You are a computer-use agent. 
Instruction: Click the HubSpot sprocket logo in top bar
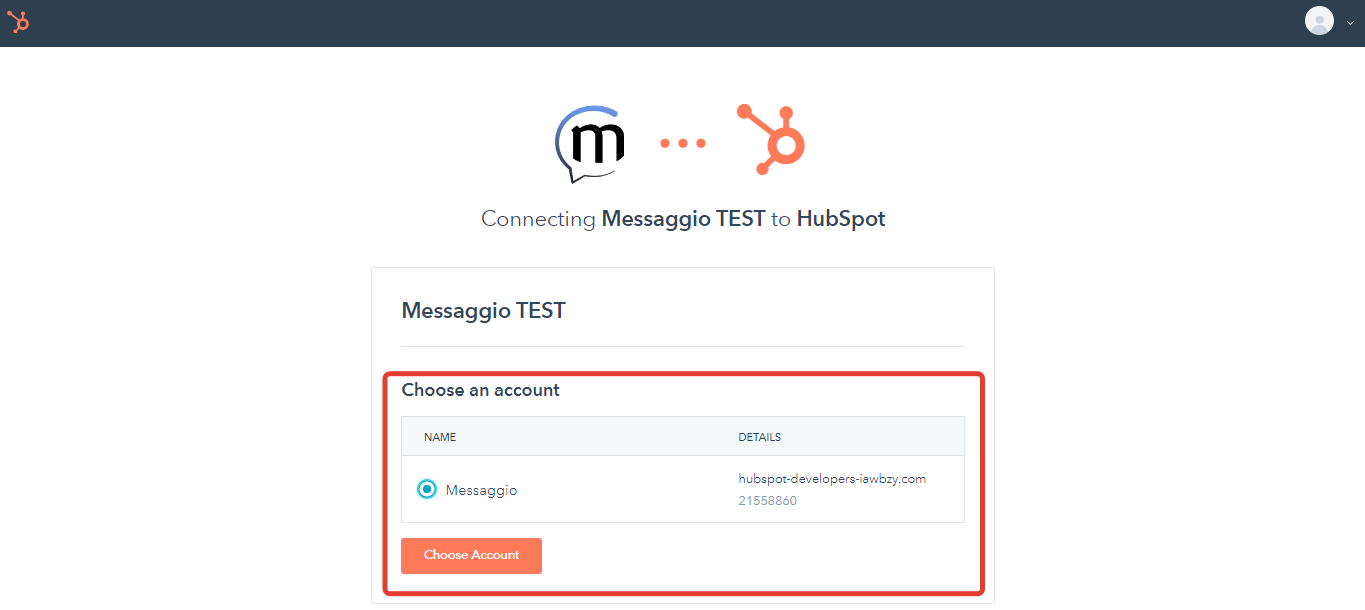click(x=18, y=22)
